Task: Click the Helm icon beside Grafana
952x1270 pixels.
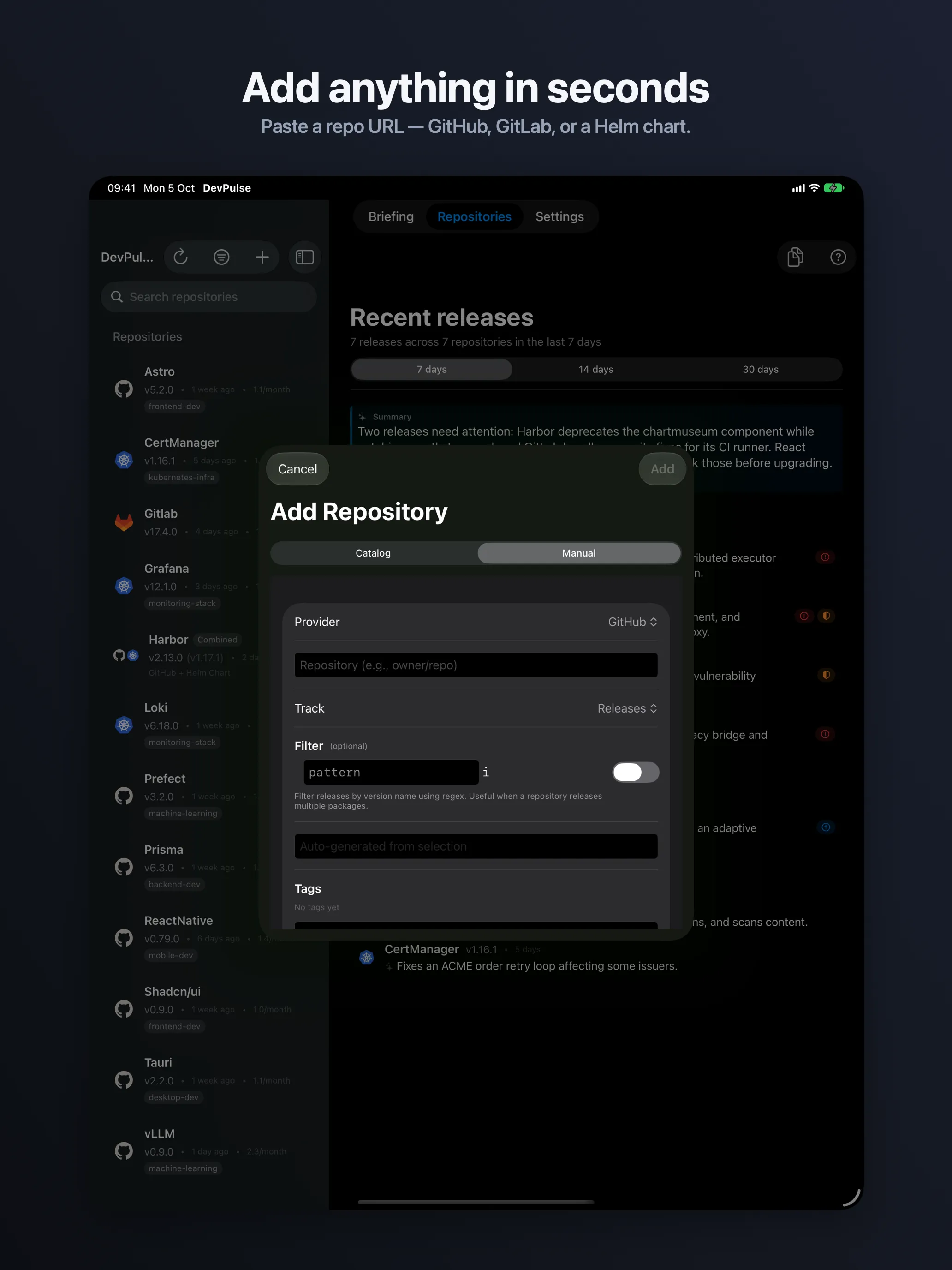Action: point(124,586)
